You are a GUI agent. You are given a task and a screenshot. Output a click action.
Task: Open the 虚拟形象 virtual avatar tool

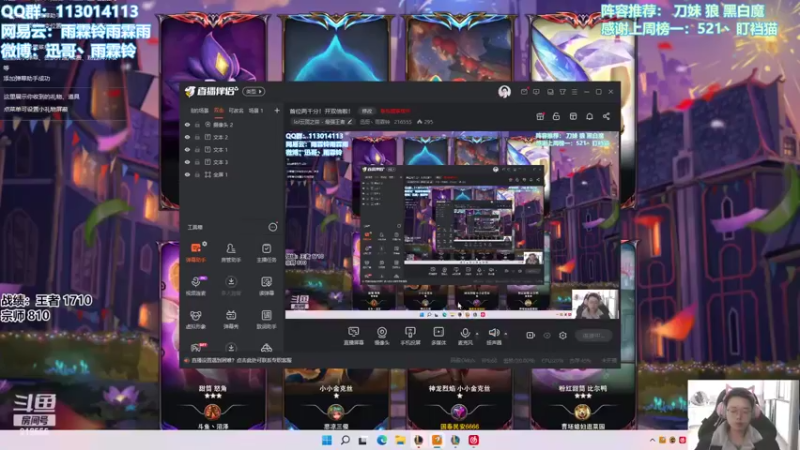pyautogui.click(x=196, y=319)
